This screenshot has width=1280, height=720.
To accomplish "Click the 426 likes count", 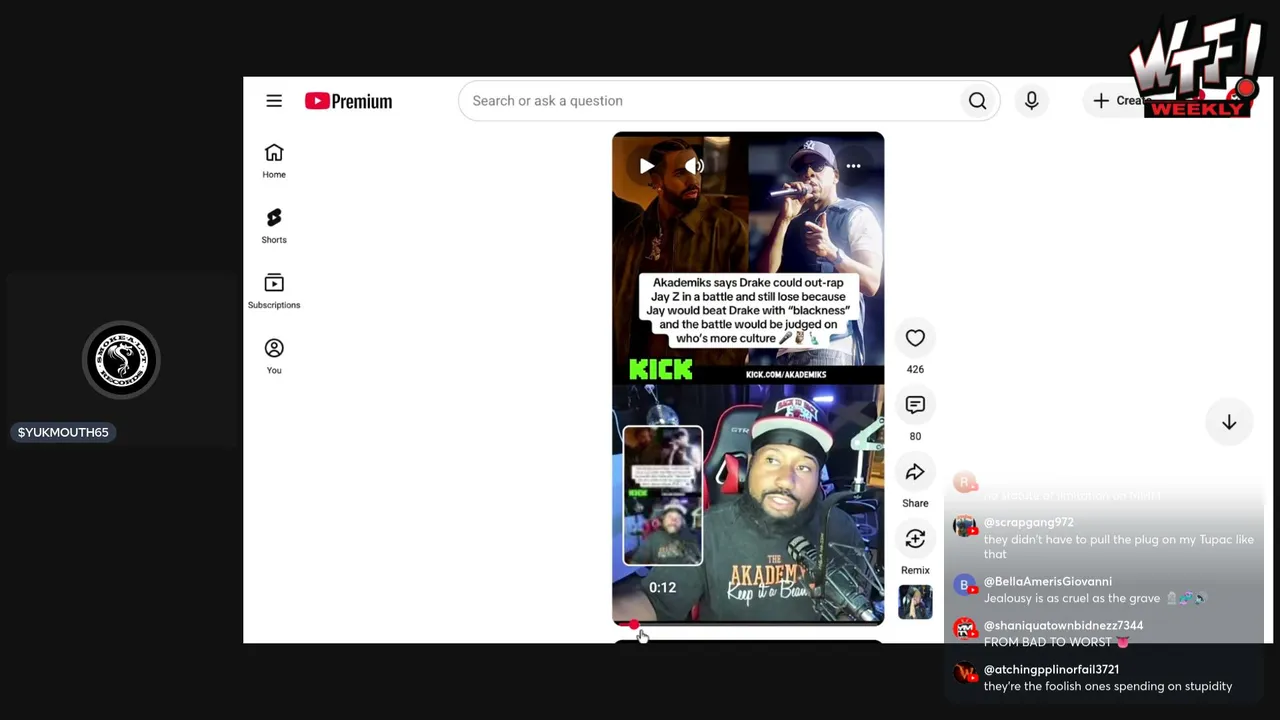I will [915, 369].
